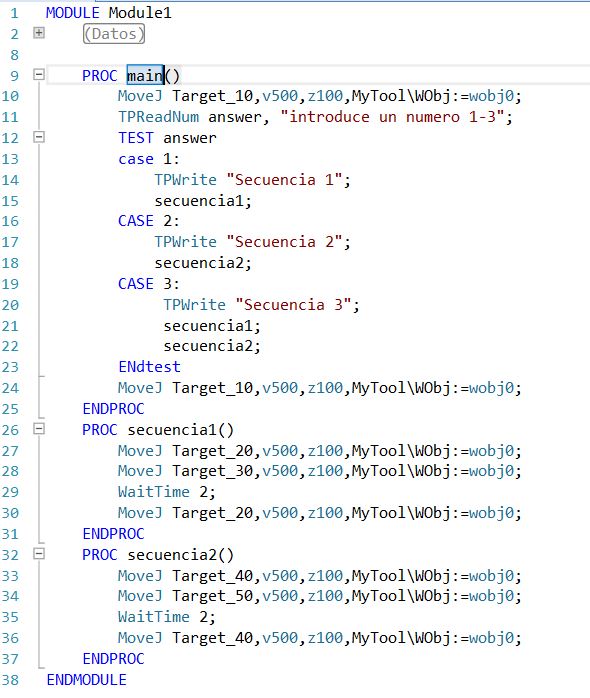Click Target_30 on line 28

coord(212,471)
